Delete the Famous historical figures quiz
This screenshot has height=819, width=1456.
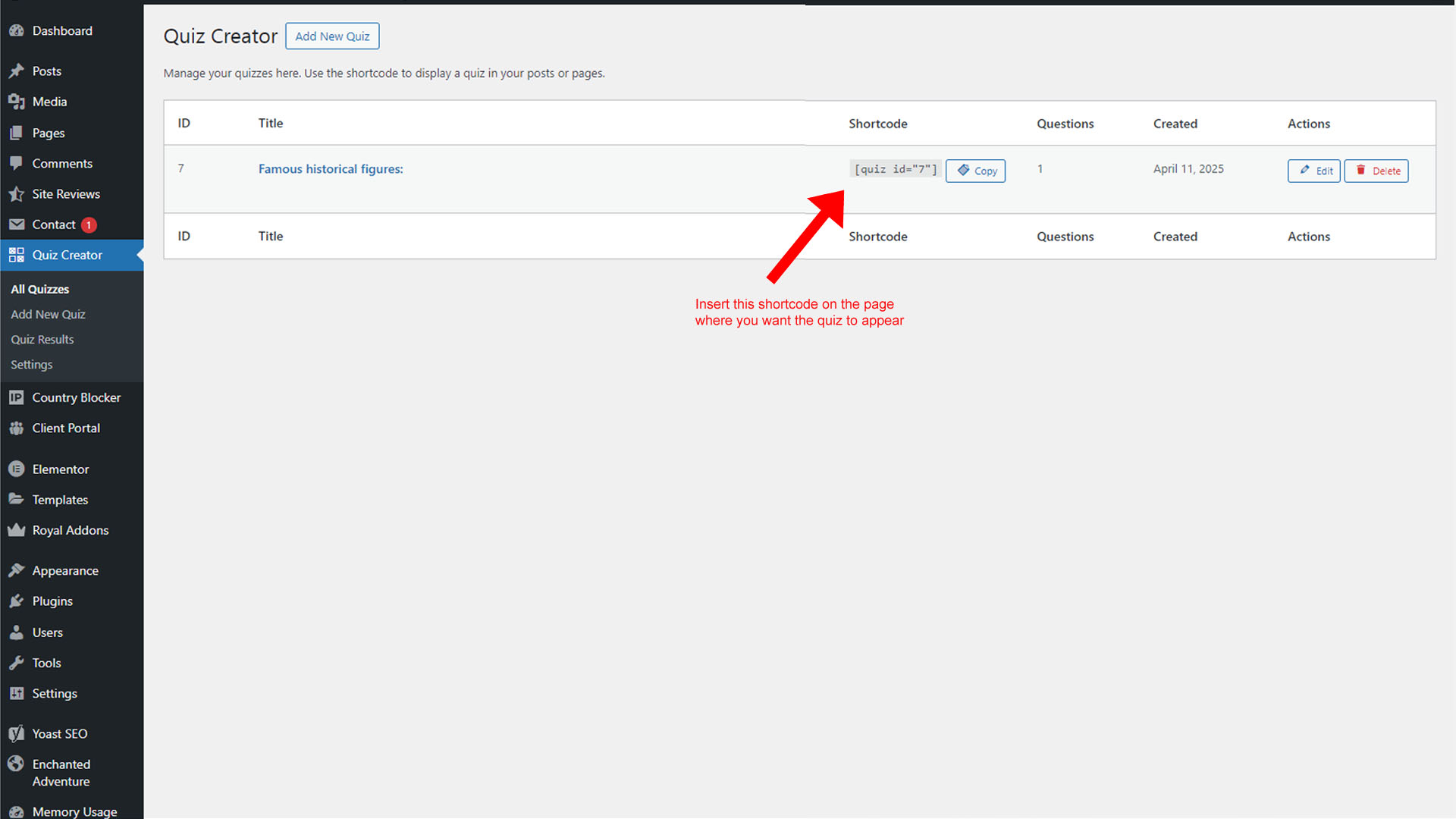tap(1376, 171)
